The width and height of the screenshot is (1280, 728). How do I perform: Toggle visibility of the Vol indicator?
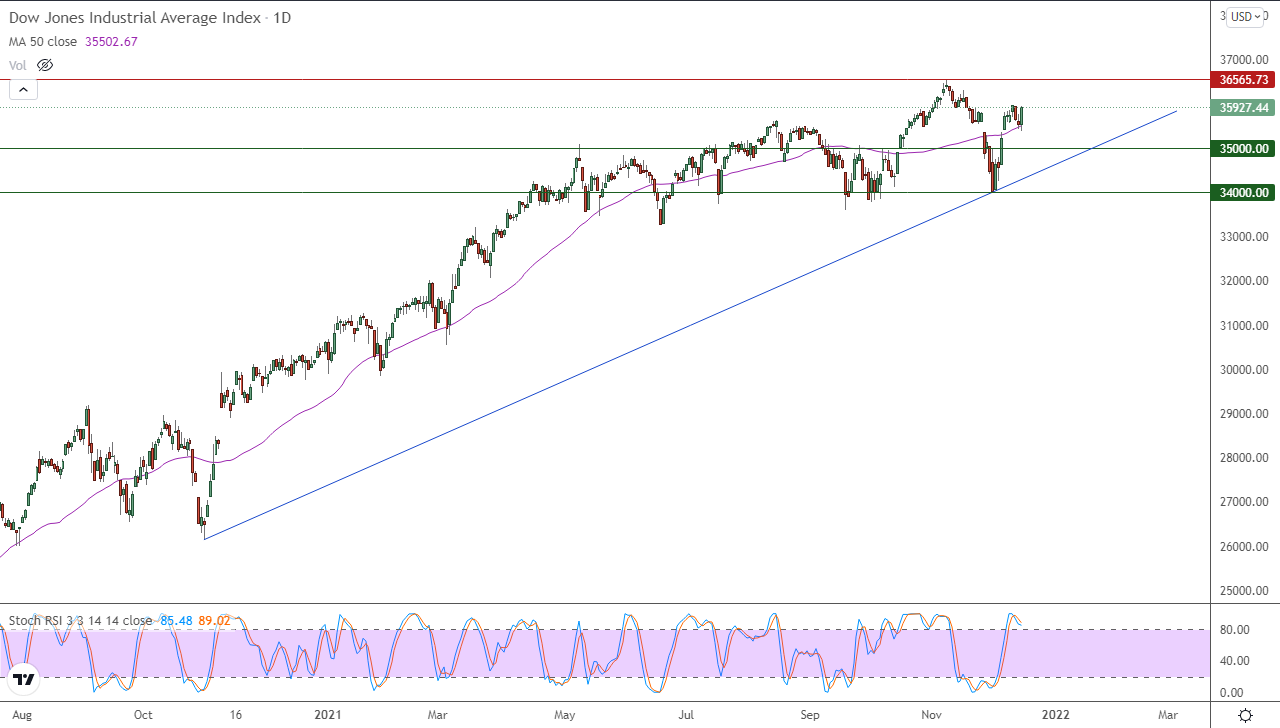[x=44, y=65]
